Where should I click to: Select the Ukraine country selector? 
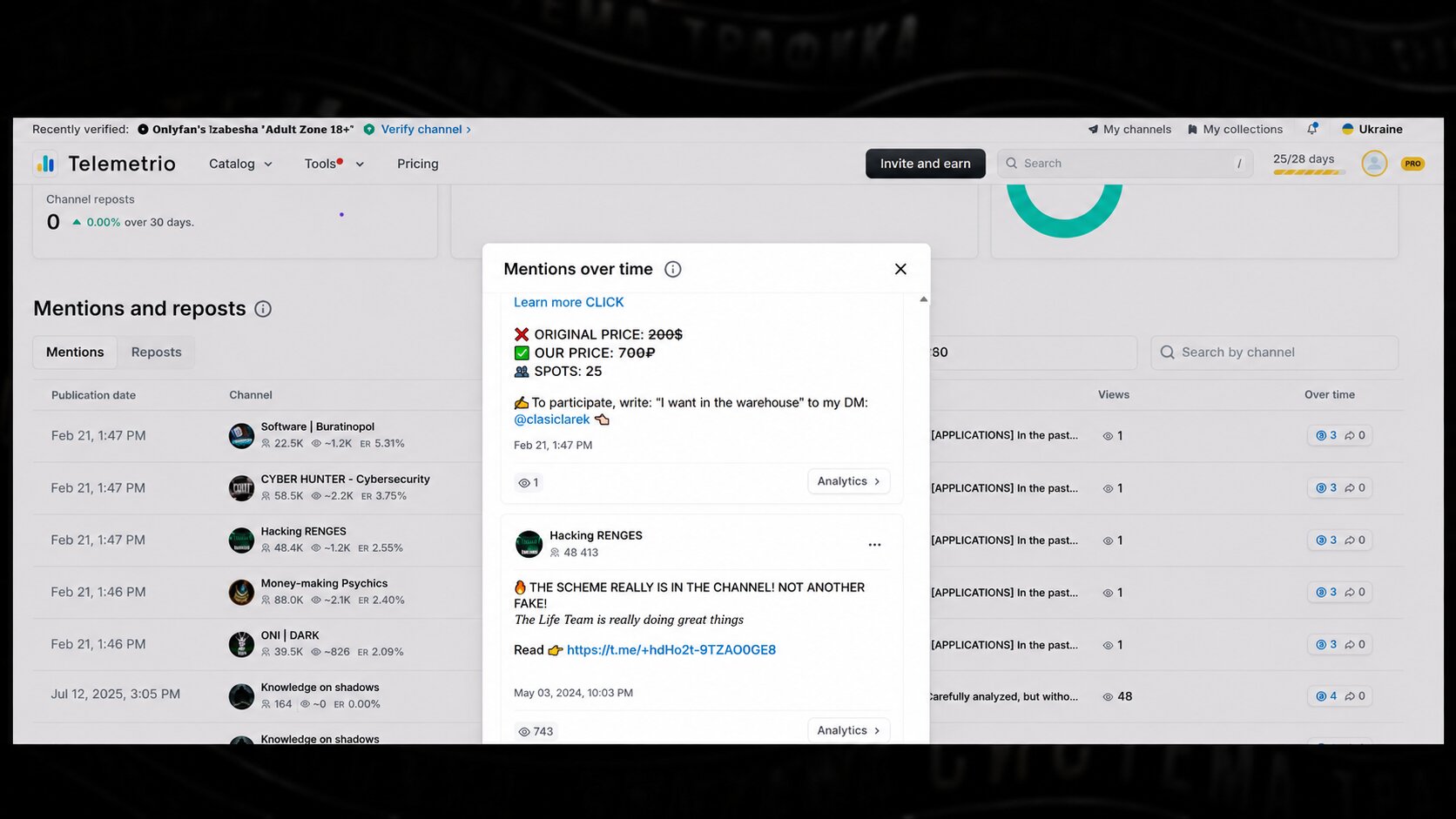1372,129
